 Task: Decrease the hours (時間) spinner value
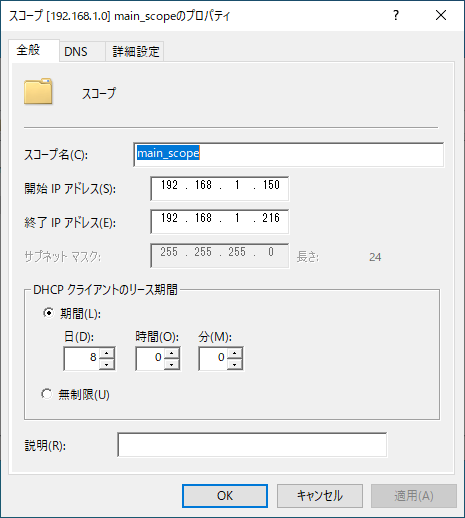click(171, 364)
